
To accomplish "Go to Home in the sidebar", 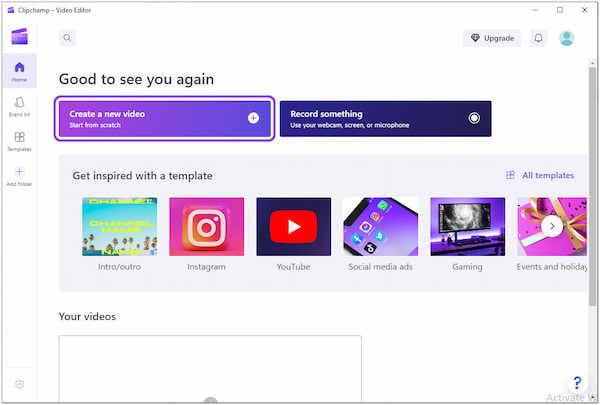I will click(19, 72).
